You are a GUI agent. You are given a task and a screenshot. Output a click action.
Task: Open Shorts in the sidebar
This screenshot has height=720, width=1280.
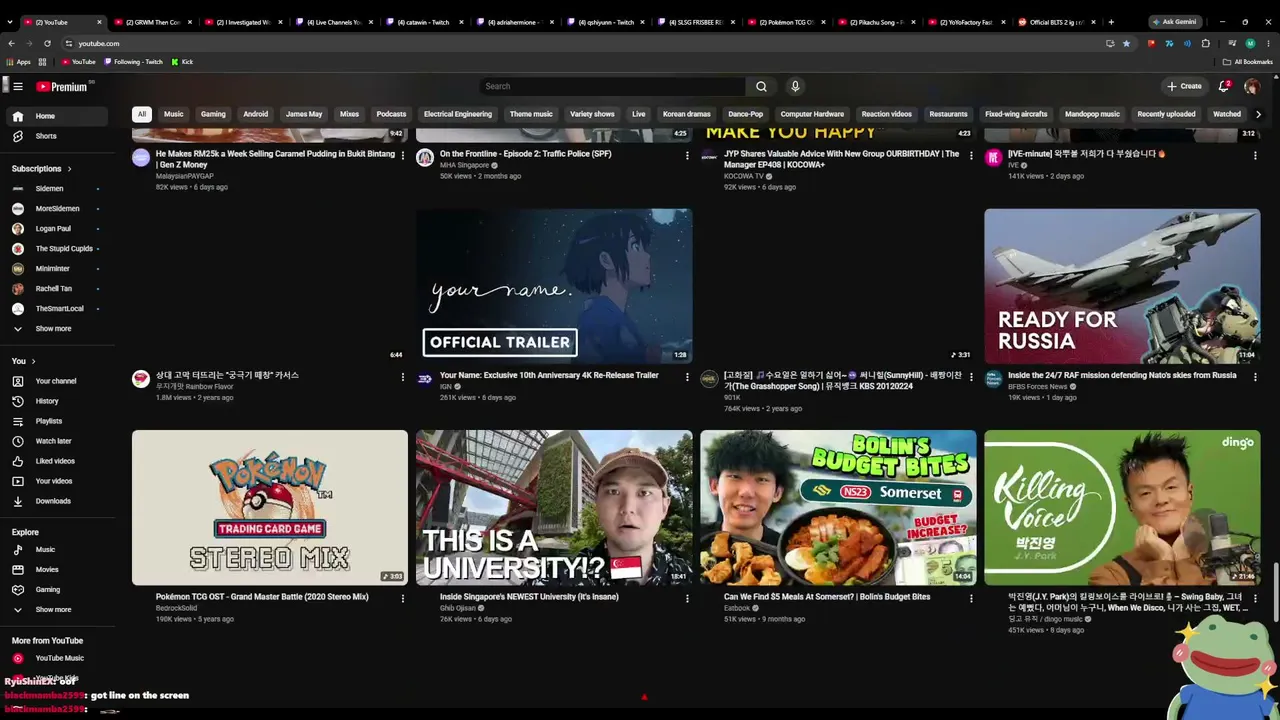[56, 136]
